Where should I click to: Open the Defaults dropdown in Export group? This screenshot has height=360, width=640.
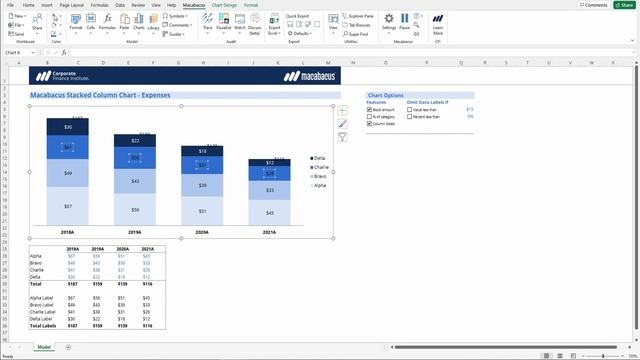point(300,33)
